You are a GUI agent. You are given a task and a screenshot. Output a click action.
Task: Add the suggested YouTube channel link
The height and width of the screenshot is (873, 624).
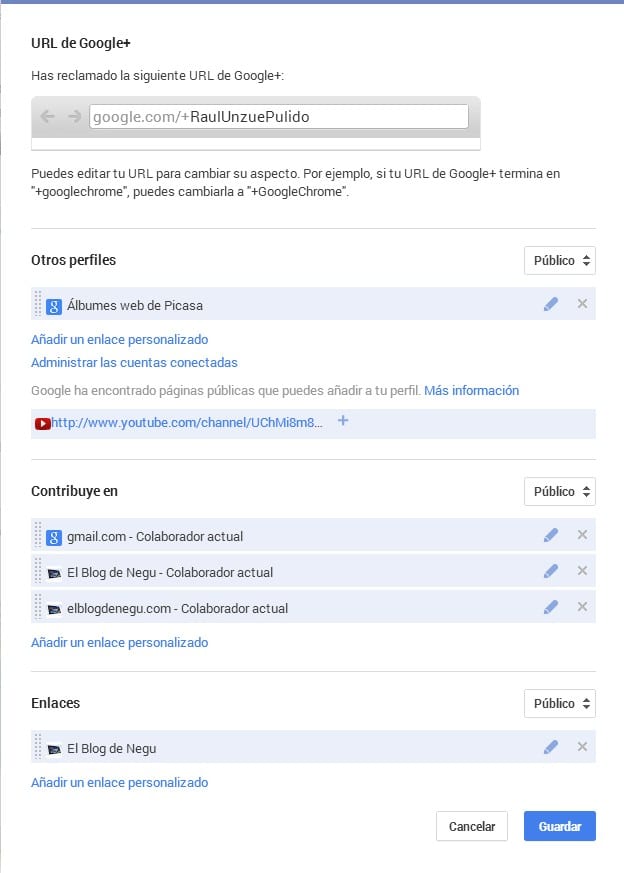click(343, 421)
